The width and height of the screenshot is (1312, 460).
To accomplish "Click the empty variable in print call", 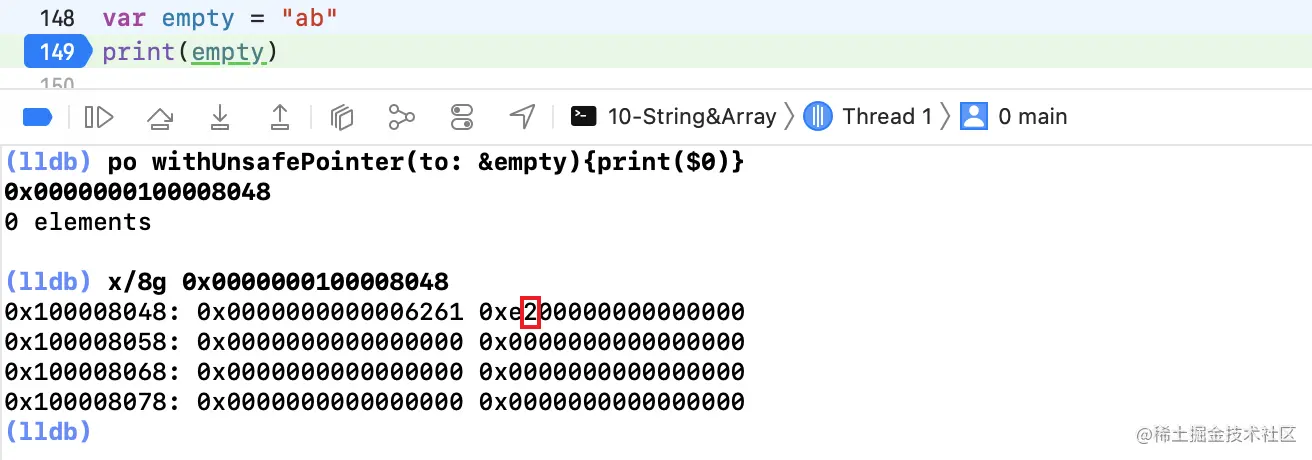I will click(x=228, y=51).
